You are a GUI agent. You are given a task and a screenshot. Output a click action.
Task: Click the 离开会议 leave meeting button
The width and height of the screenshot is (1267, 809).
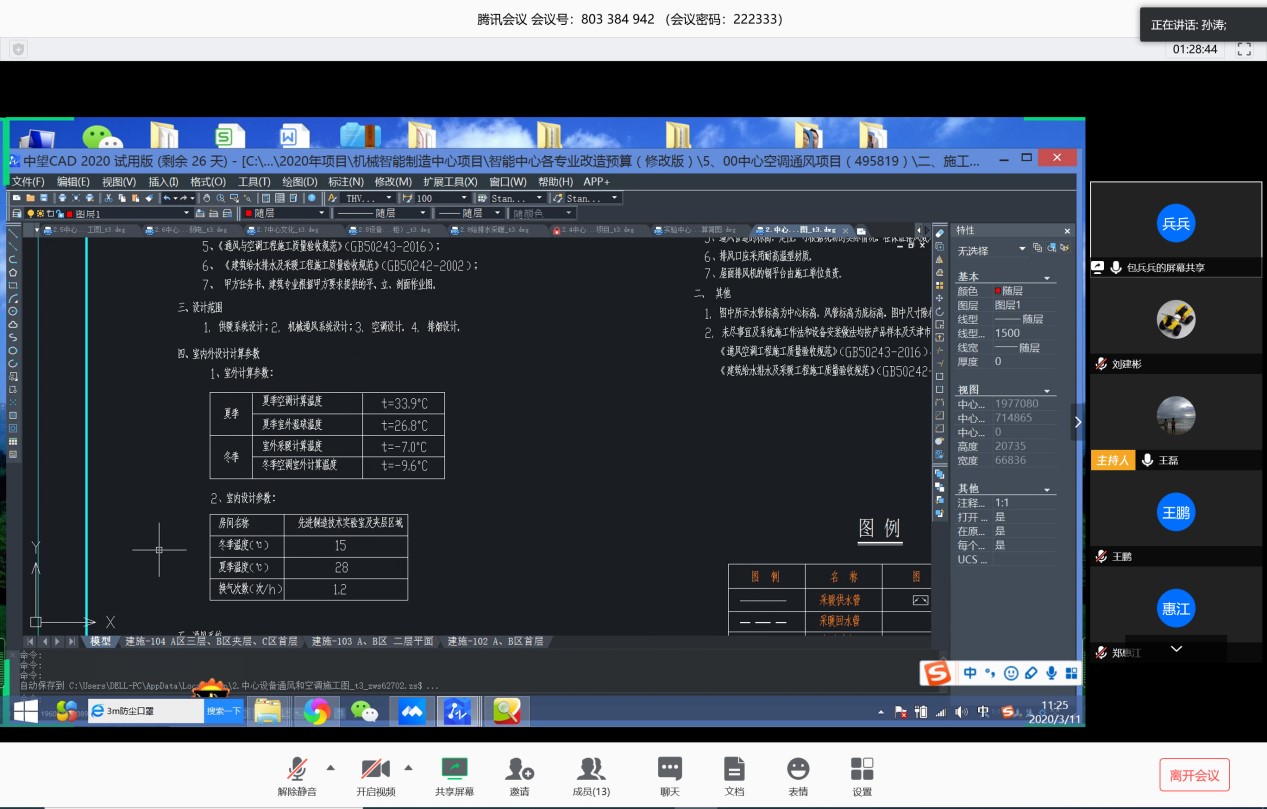coord(1194,775)
